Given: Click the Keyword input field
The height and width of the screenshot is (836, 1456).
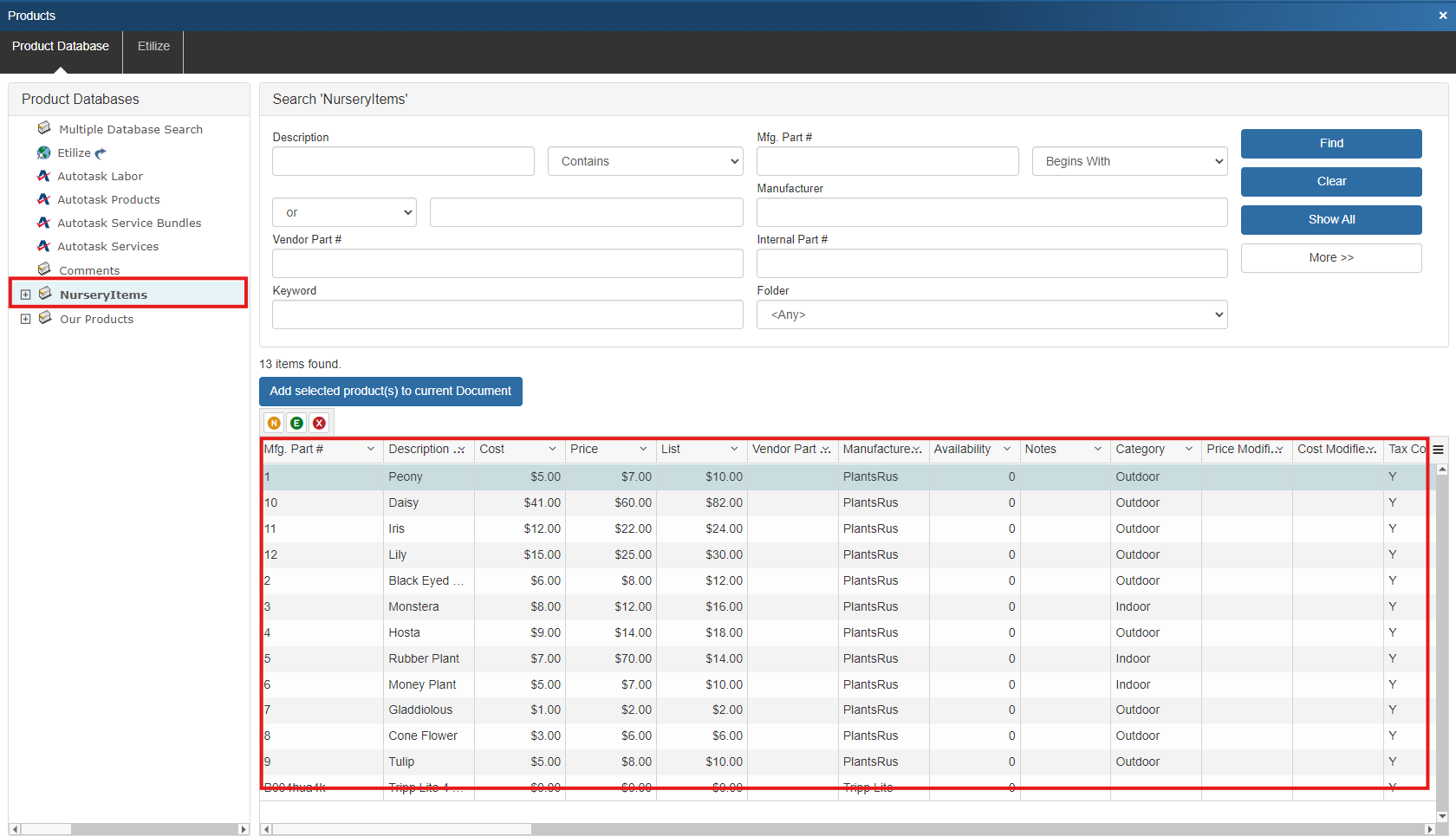Looking at the screenshot, I should tap(507, 314).
